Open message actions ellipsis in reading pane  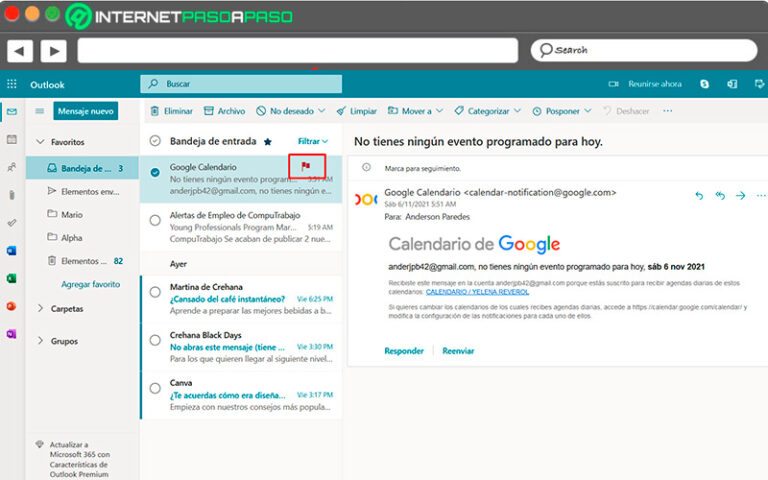761,195
